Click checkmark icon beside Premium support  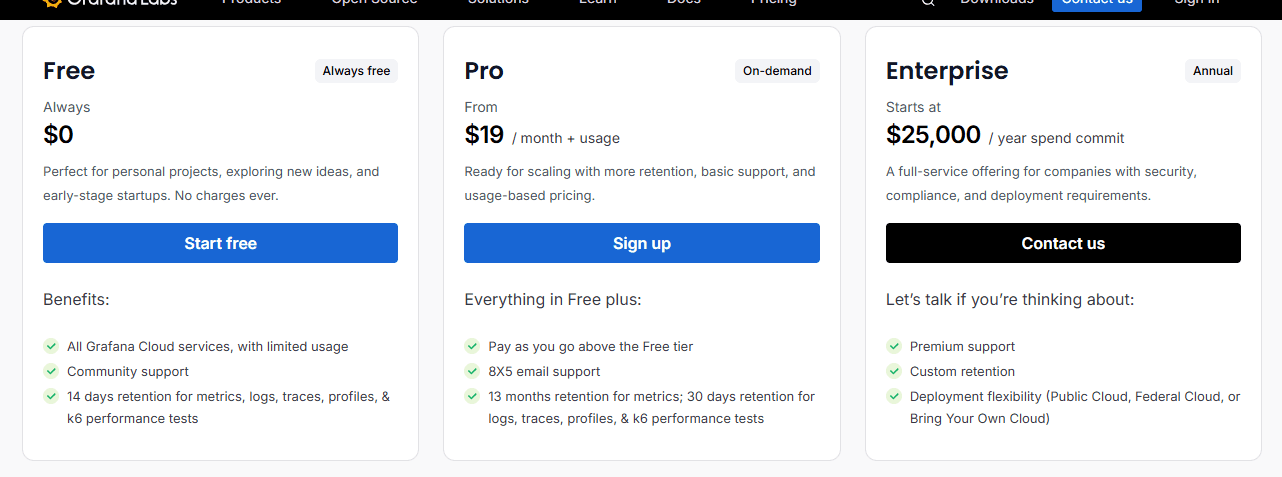894,346
